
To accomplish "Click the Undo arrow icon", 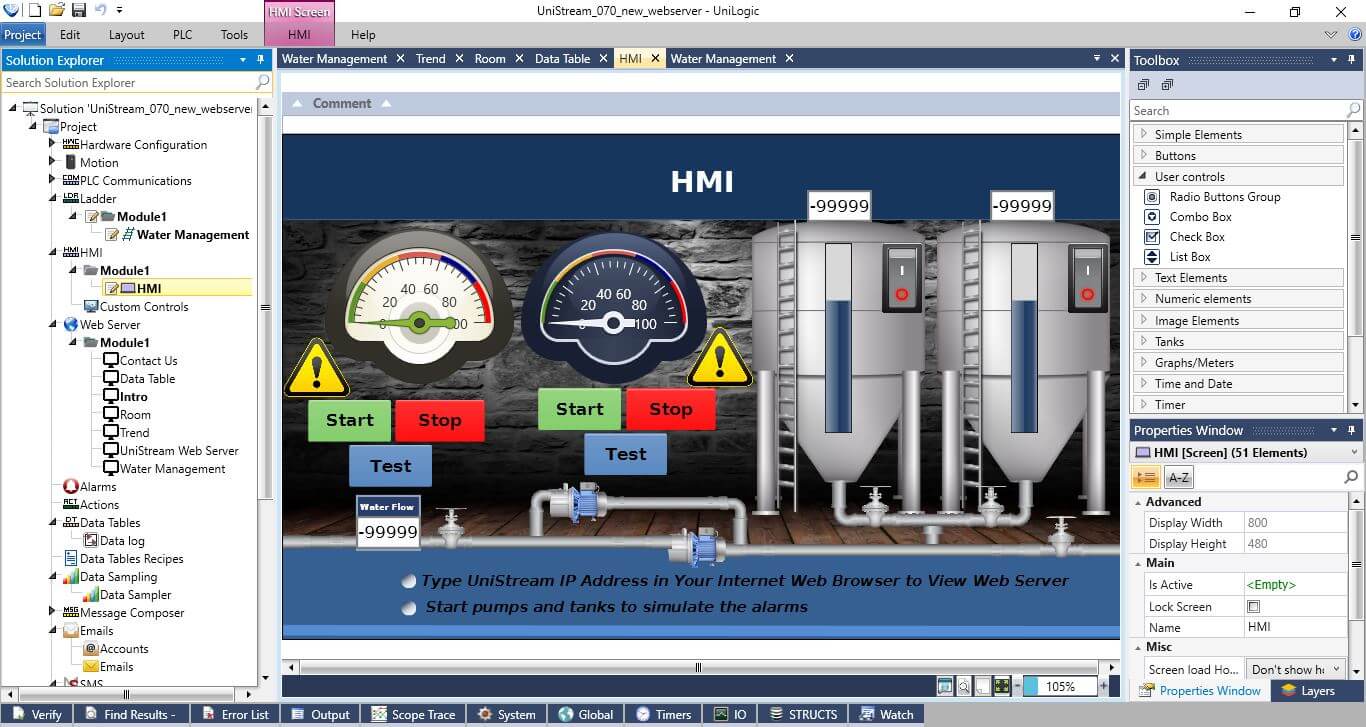I will coord(99,10).
